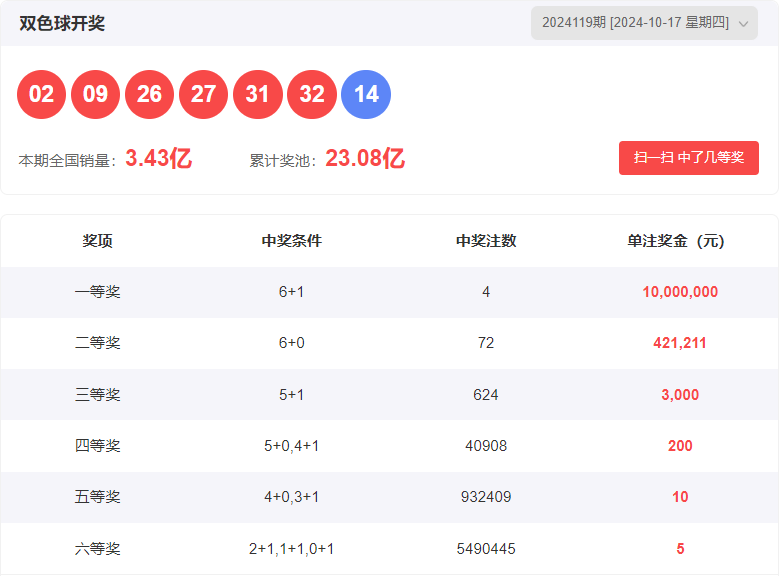Viewport: 780px width, 576px height.
Task: Click the 双色球开奖 title
Action: click(62, 23)
